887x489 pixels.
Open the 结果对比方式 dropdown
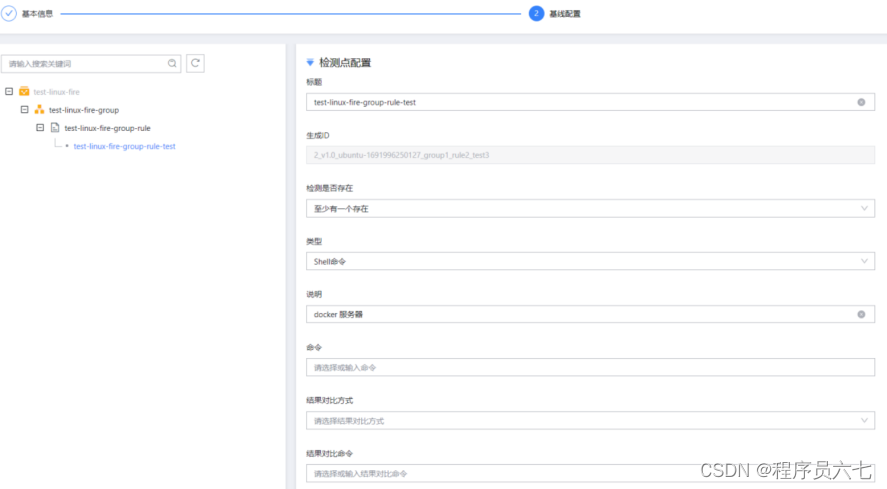(590, 421)
